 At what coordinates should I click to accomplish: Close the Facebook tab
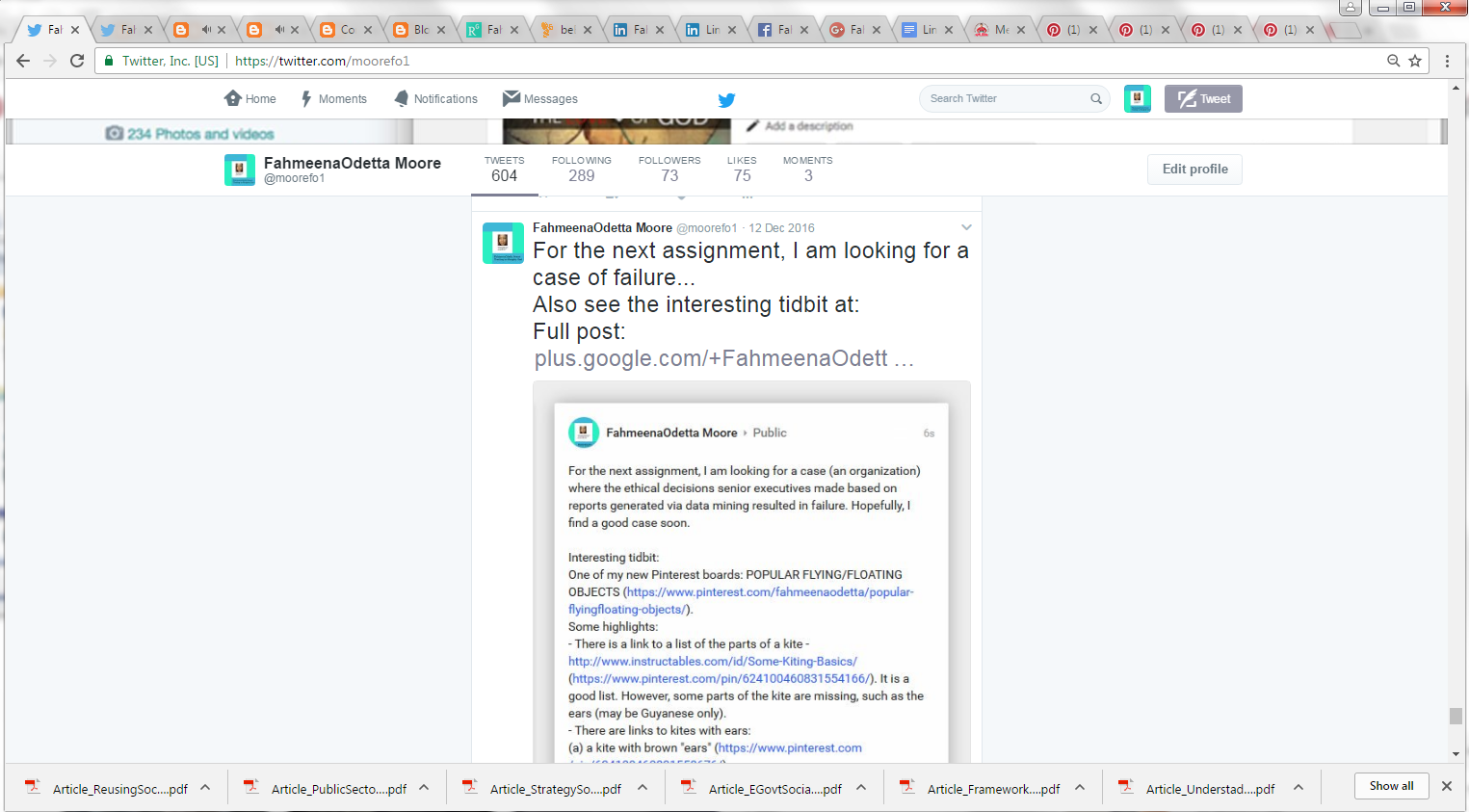[804, 30]
